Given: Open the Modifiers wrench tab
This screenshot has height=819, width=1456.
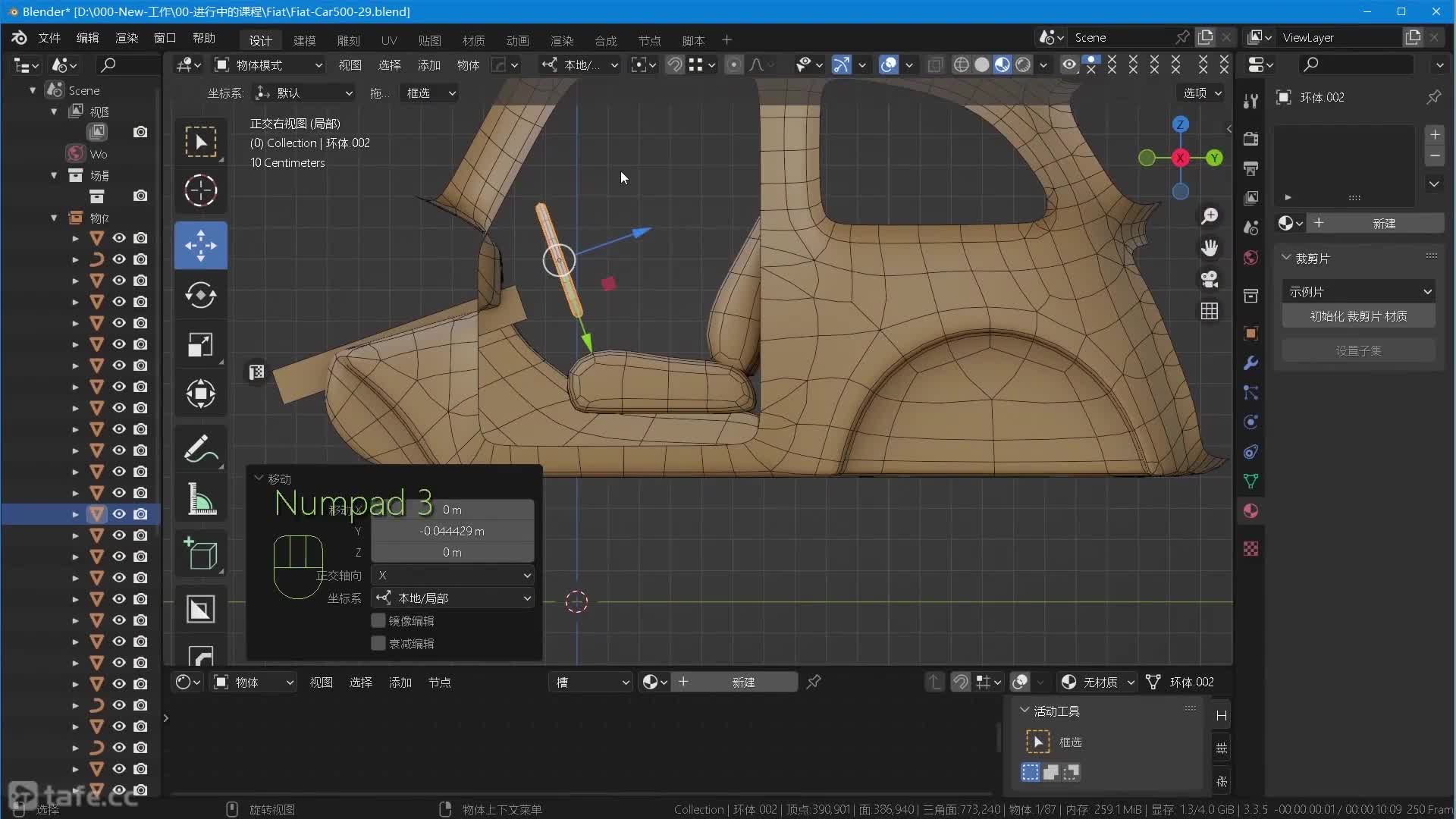Looking at the screenshot, I should coord(1251,362).
